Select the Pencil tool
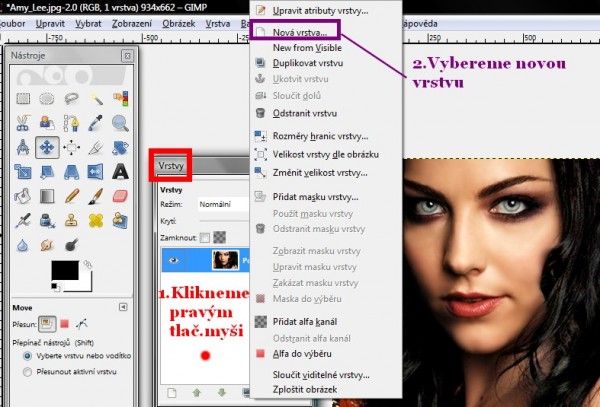Image resolution: width=600 pixels, height=407 pixels. [71, 196]
